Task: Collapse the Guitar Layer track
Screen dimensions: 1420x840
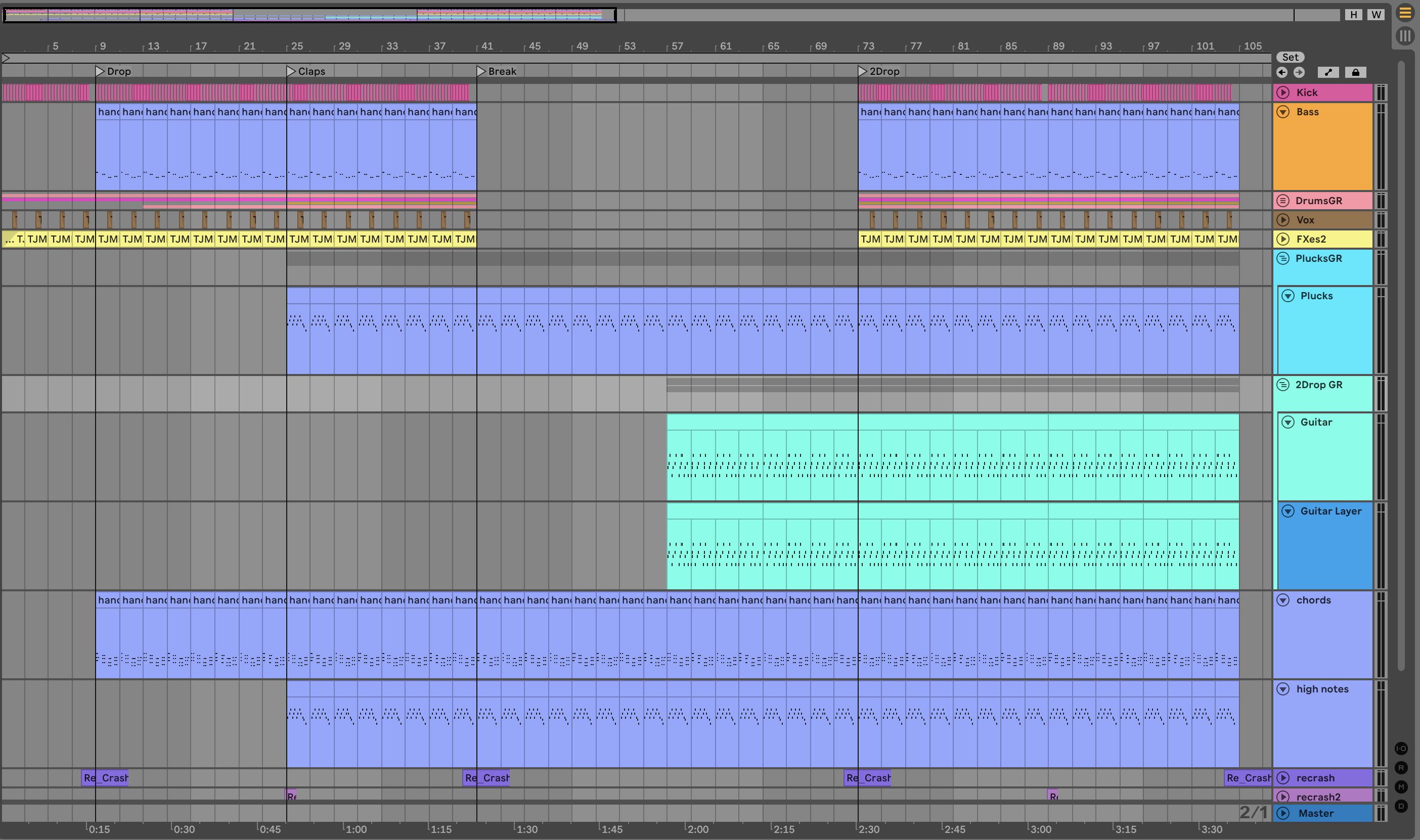Action: 1288,511
